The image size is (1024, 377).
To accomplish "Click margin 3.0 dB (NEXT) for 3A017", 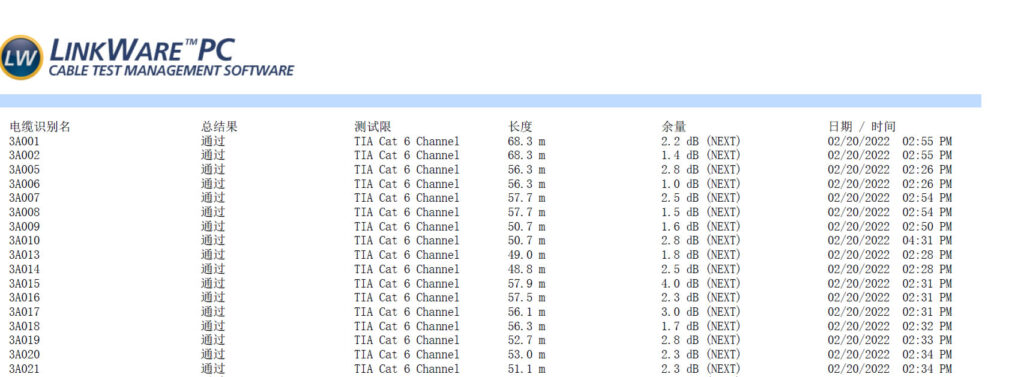I will pyautogui.click(x=701, y=312).
